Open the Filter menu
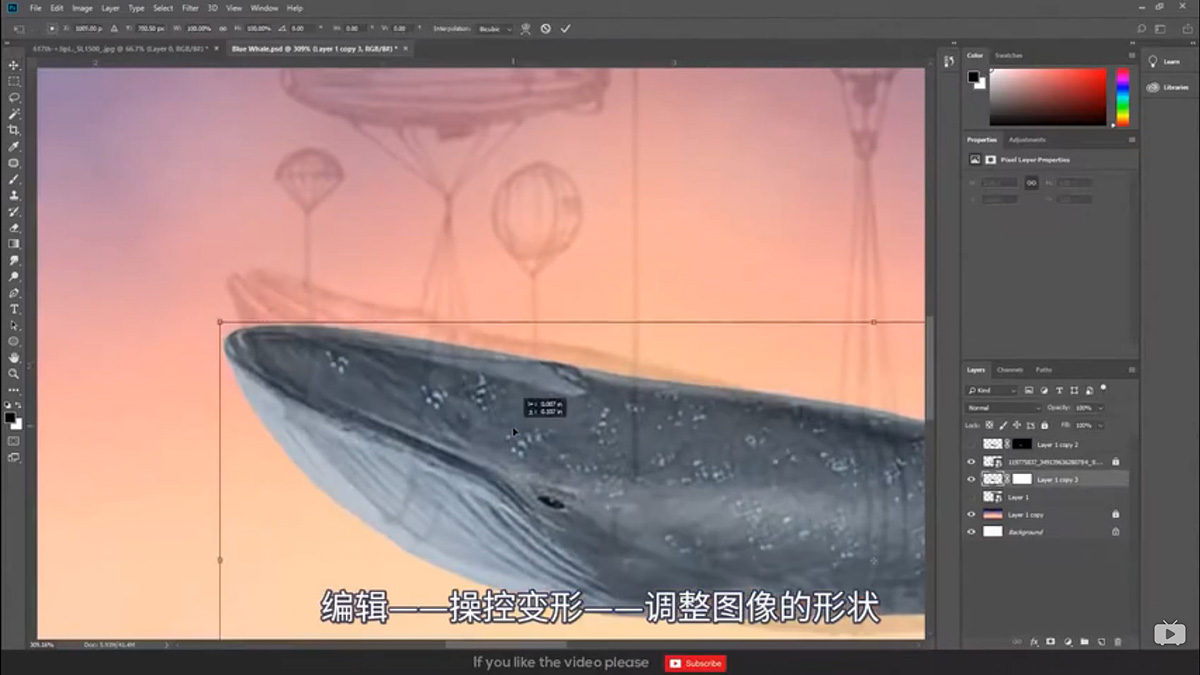This screenshot has height=675, width=1200. [x=189, y=7]
